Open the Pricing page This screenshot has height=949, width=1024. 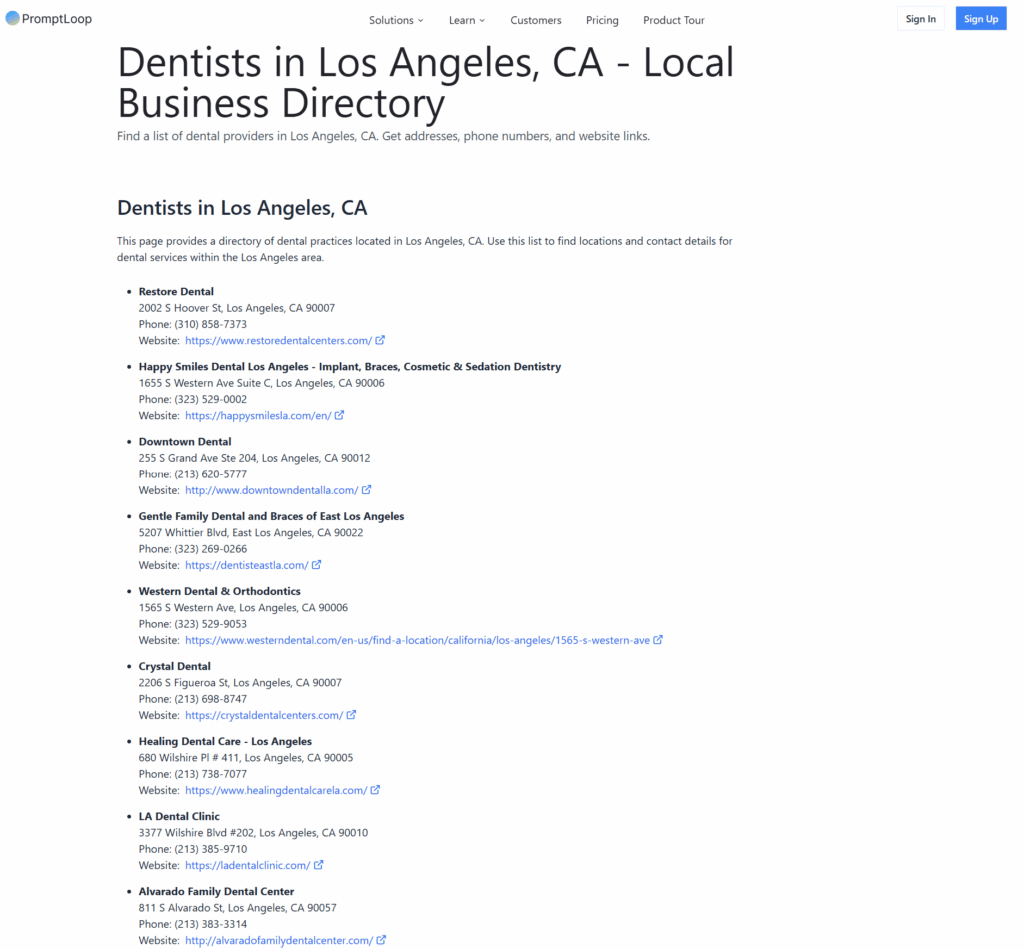tap(602, 20)
